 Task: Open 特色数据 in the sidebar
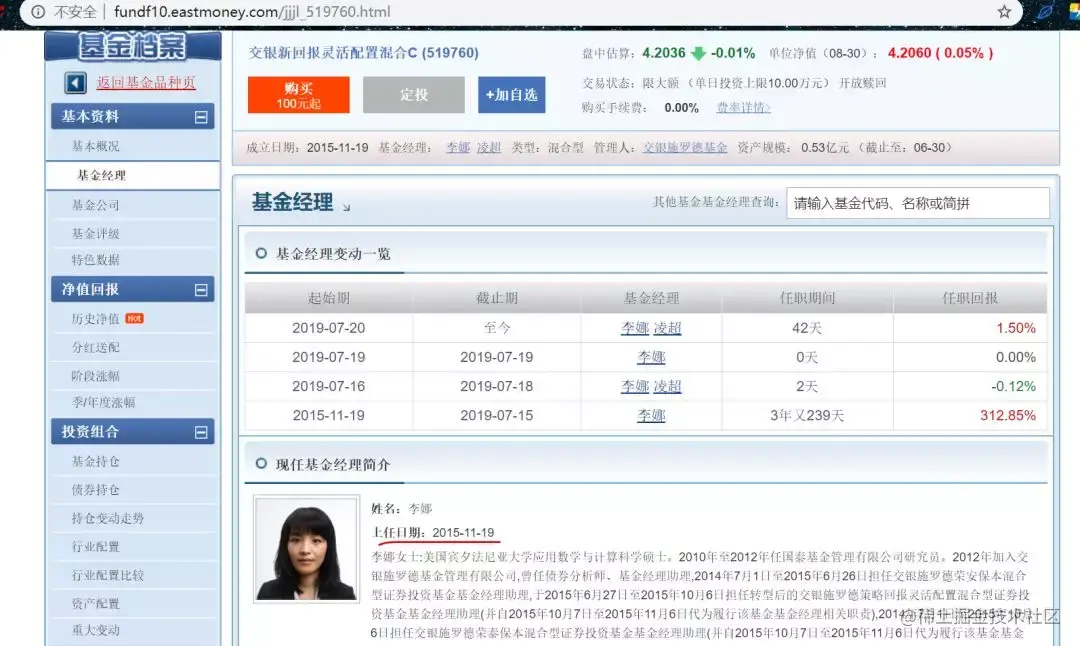96,260
